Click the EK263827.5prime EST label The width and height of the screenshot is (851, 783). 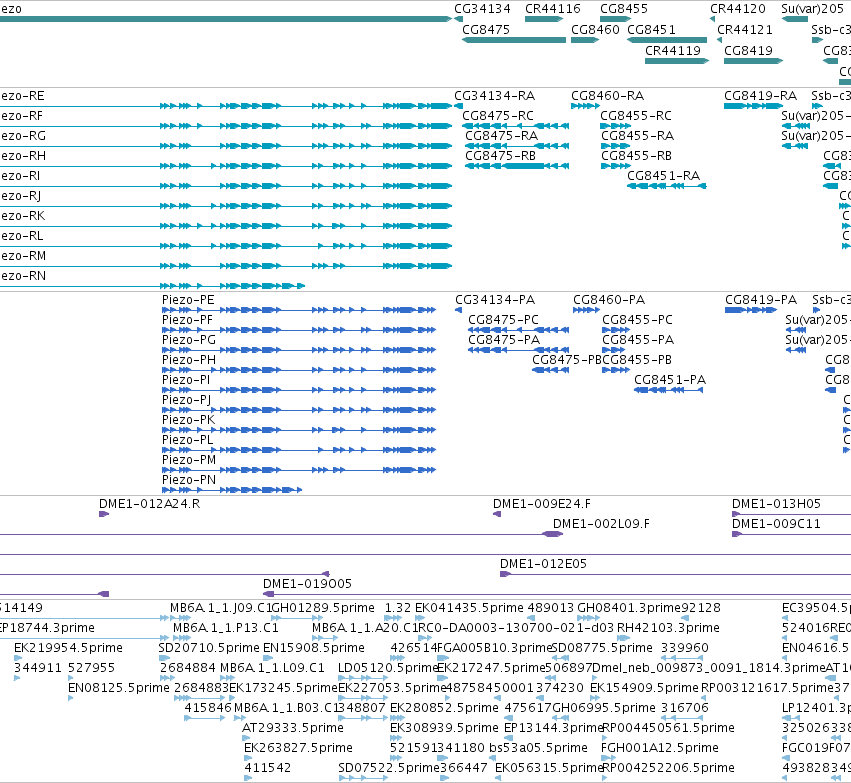[x=298, y=748]
